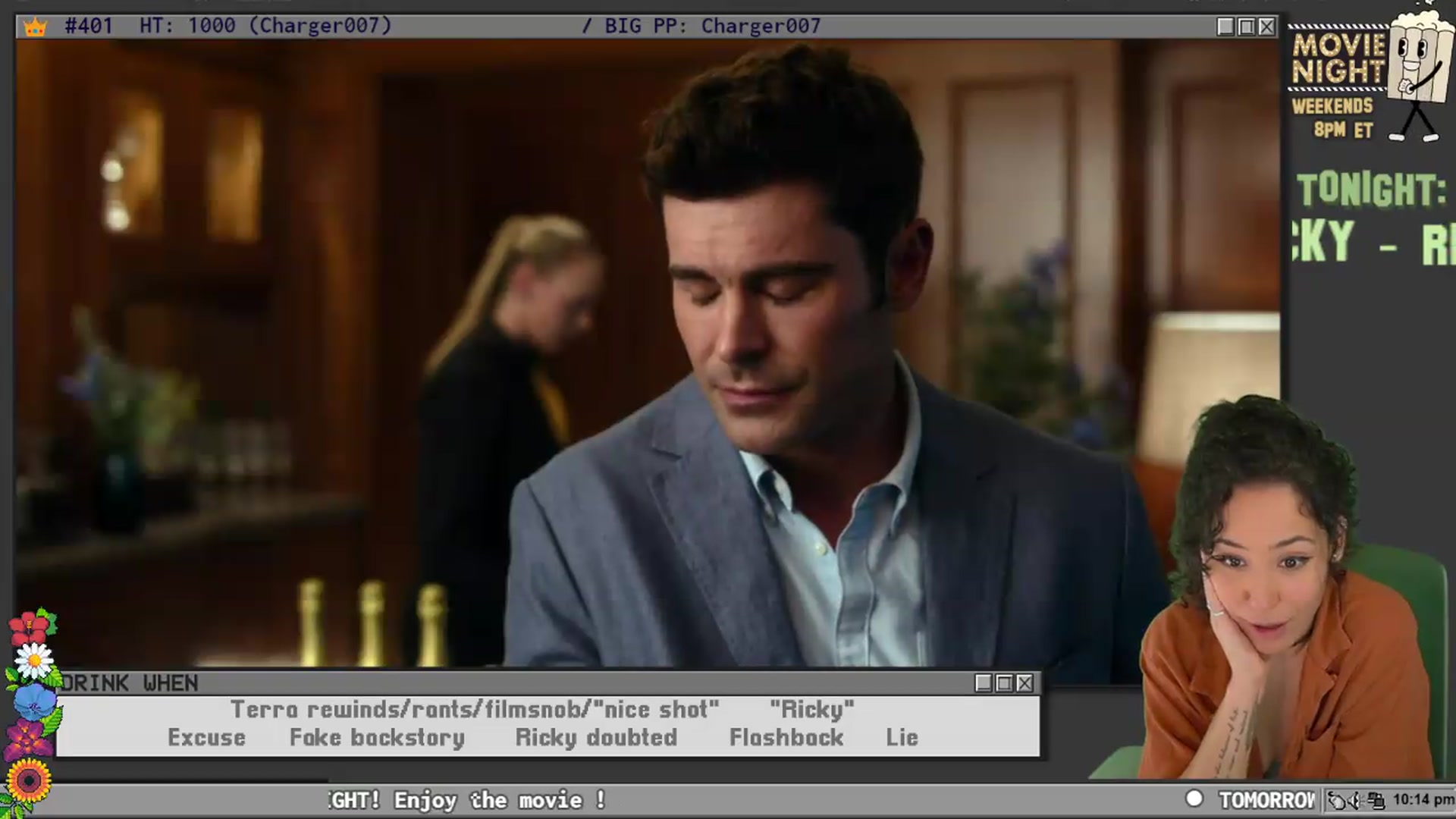The width and height of the screenshot is (1456, 819).
Task: Click the "MOVIE NIGHT" logo text
Action: pos(1338,58)
